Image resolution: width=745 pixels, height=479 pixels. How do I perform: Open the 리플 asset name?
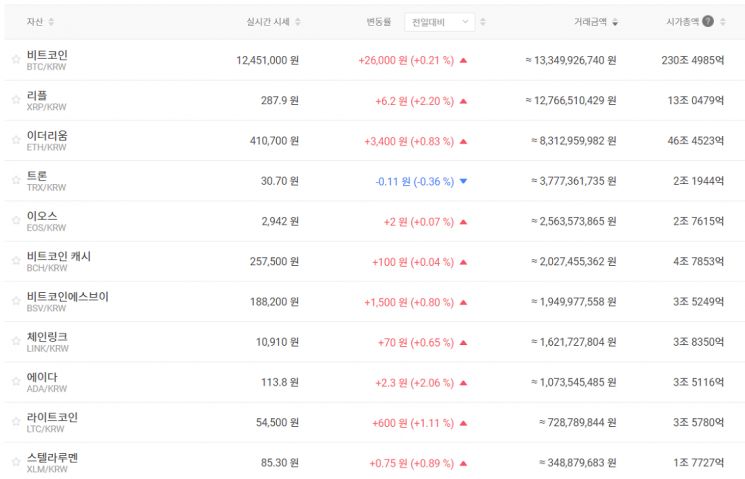coord(37,96)
